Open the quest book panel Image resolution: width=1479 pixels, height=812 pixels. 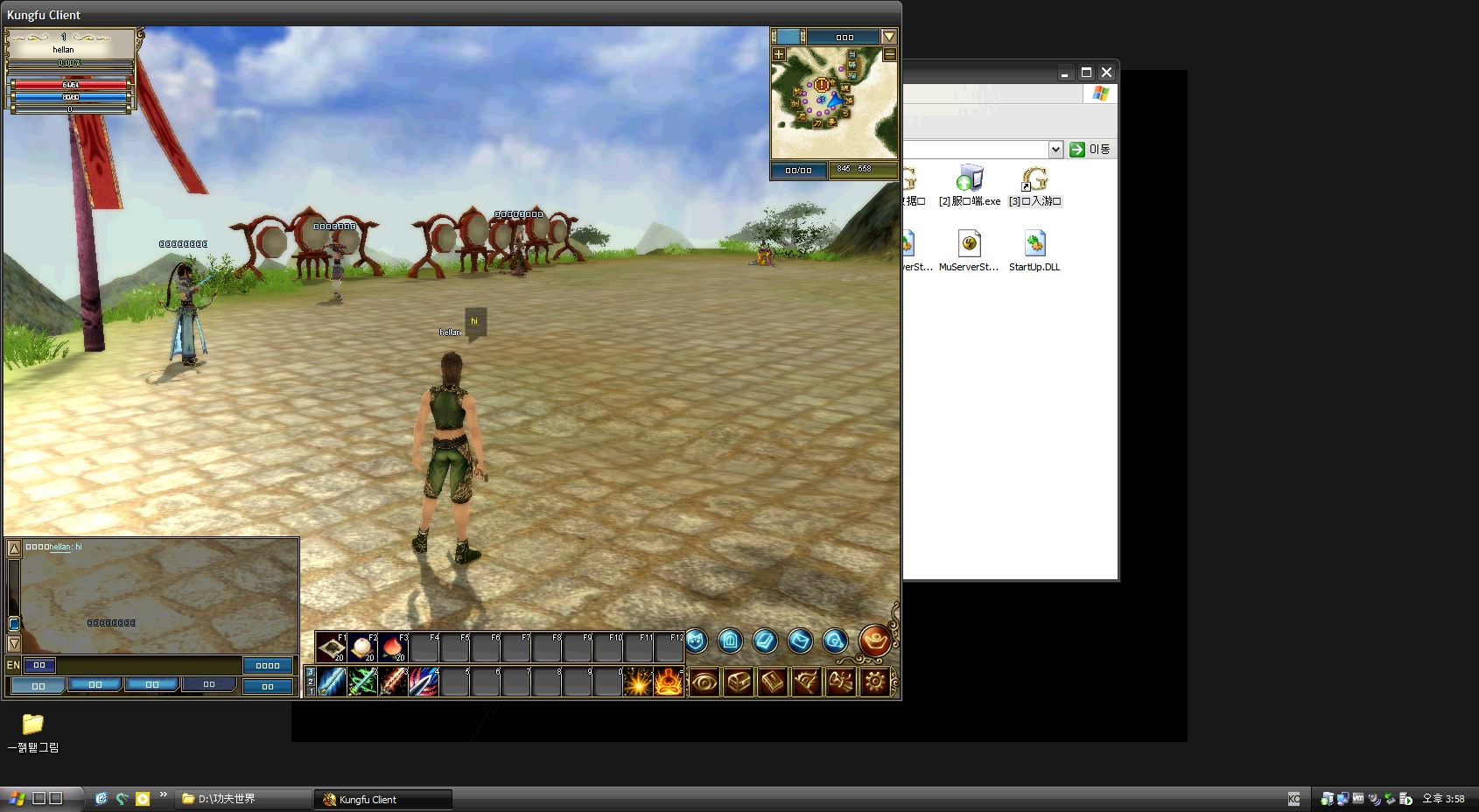click(773, 682)
